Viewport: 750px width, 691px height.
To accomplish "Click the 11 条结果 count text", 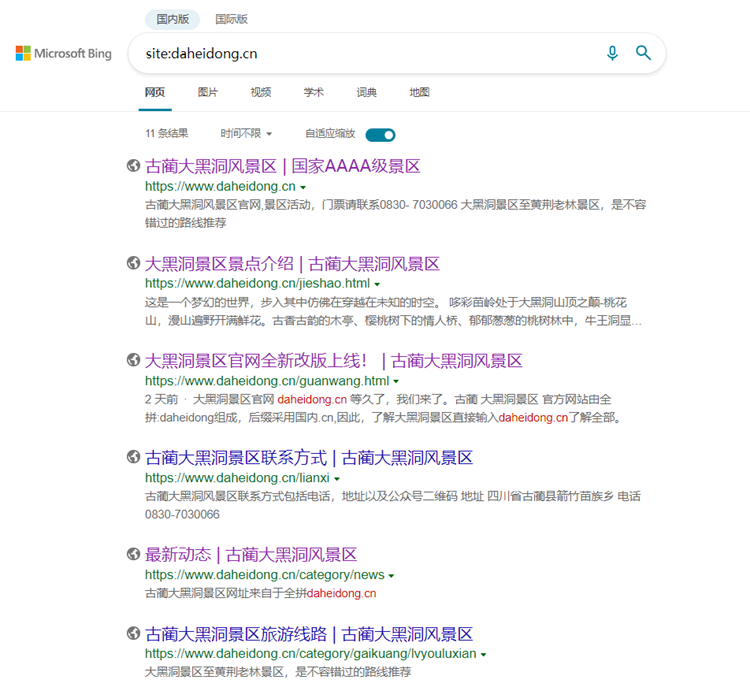I will [x=167, y=133].
